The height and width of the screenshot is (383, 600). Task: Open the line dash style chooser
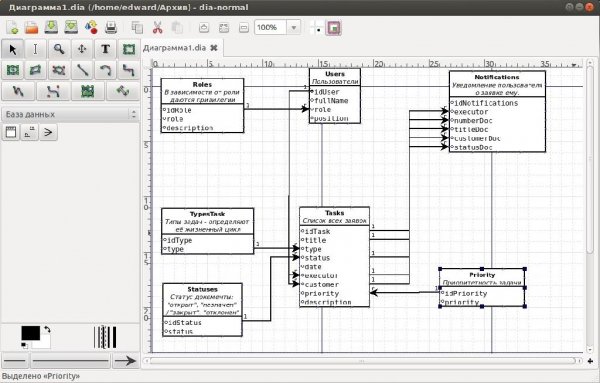pyautogui.click(x=70, y=360)
